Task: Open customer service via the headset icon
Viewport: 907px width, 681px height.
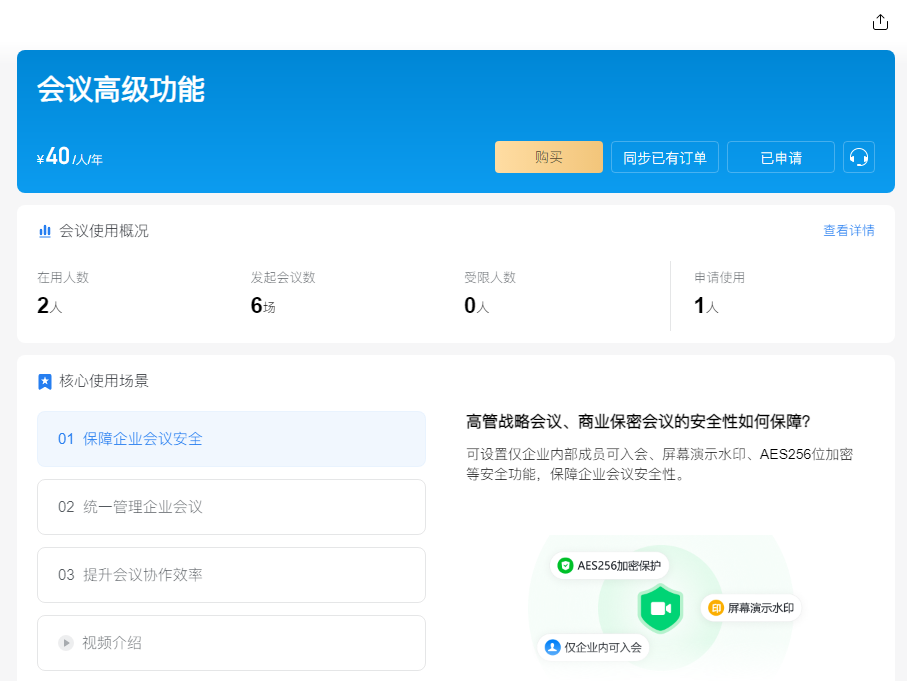Action: point(859,157)
